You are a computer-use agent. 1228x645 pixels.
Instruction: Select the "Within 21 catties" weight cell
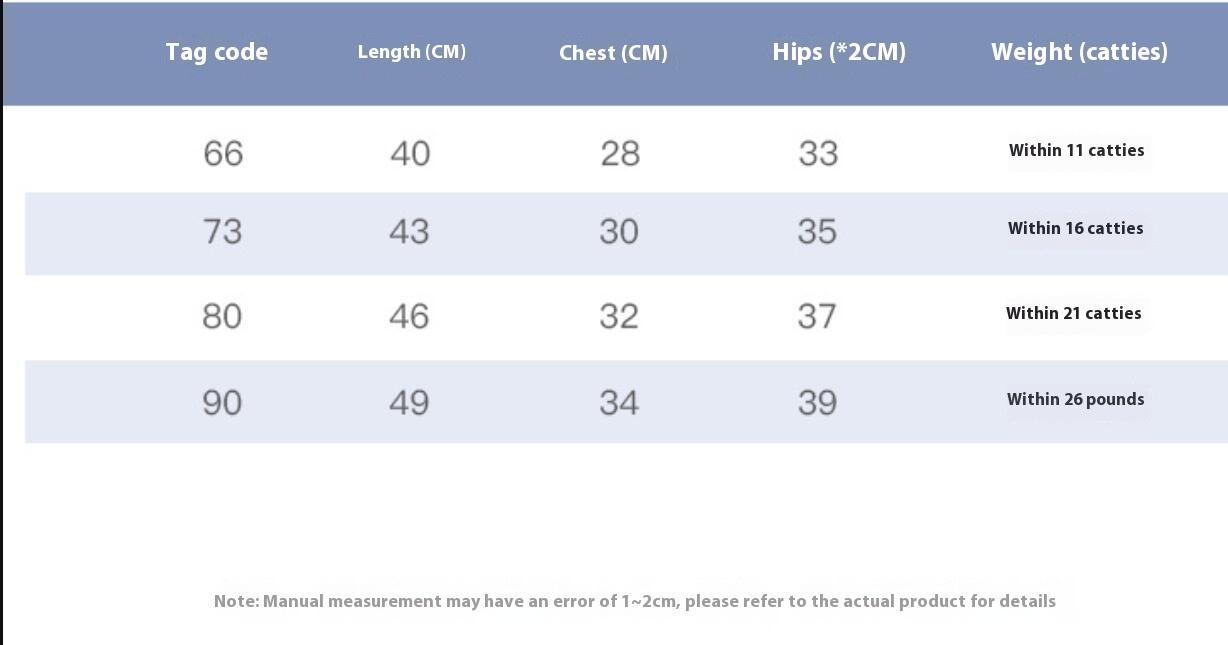1073,313
